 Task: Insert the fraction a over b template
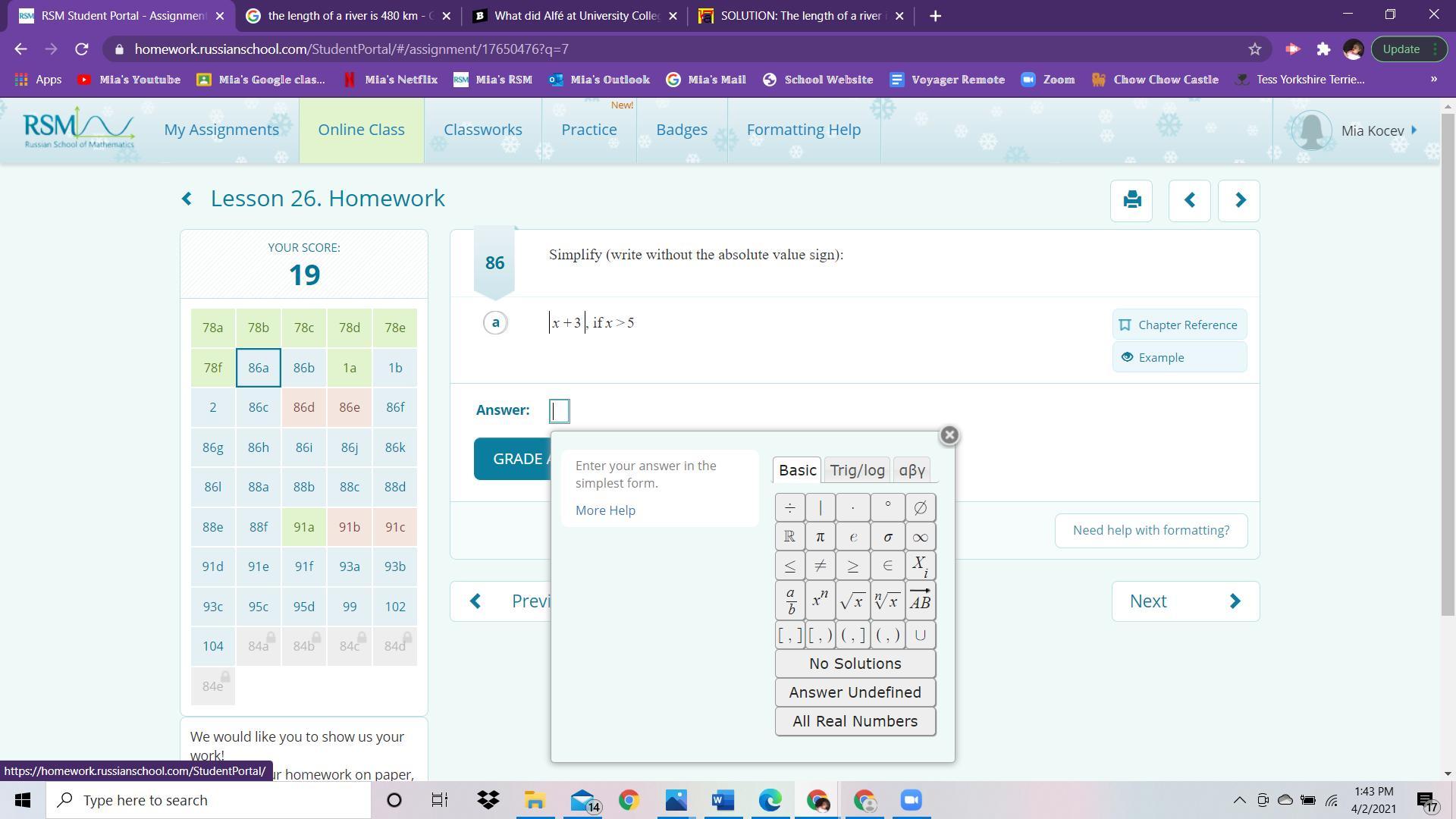coord(789,601)
